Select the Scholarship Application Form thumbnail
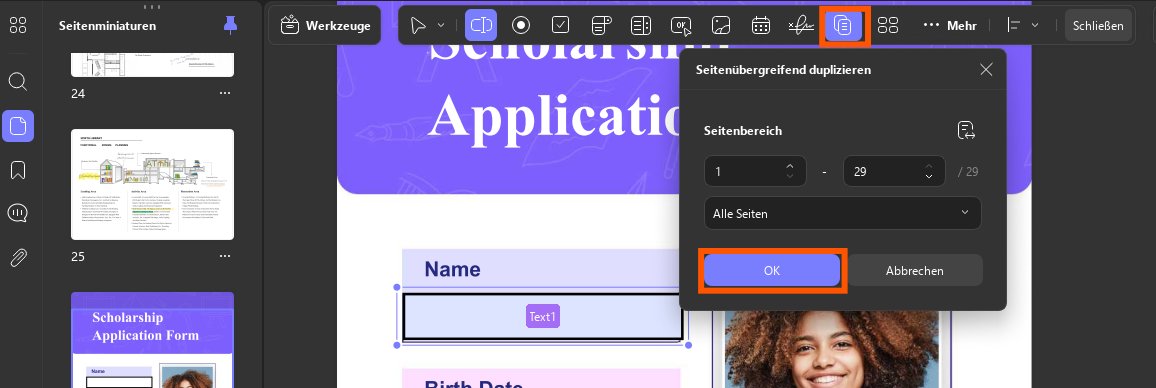The image size is (1156, 388). point(153,340)
